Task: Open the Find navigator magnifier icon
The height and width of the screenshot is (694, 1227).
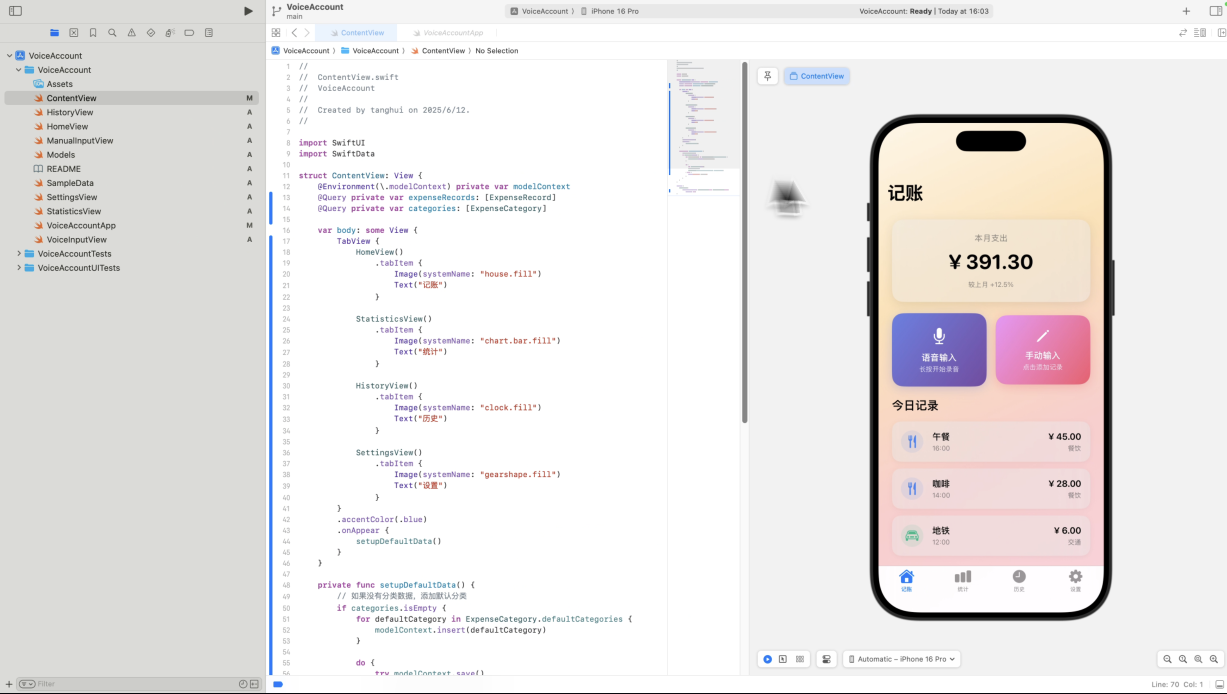Action: 112,33
